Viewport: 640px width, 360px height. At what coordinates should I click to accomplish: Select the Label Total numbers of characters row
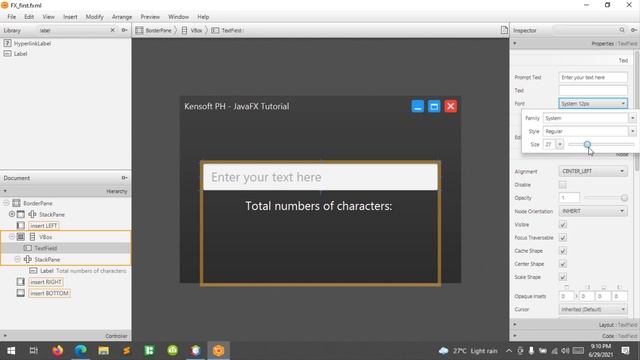click(x=78, y=271)
